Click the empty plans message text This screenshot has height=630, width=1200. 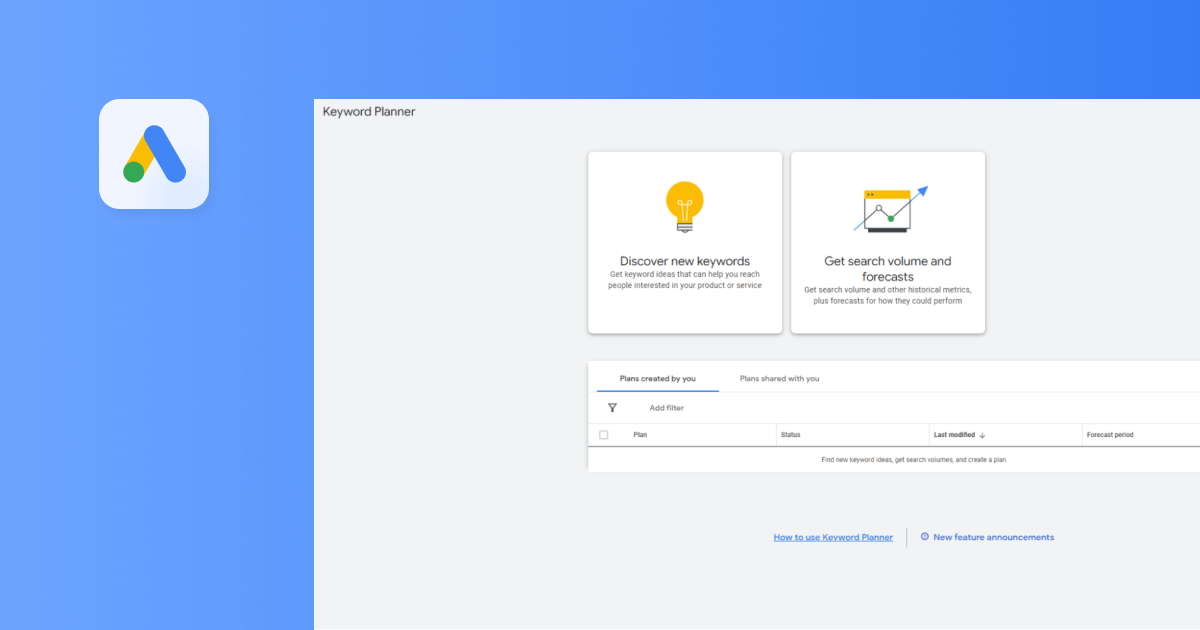click(x=914, y=460)
